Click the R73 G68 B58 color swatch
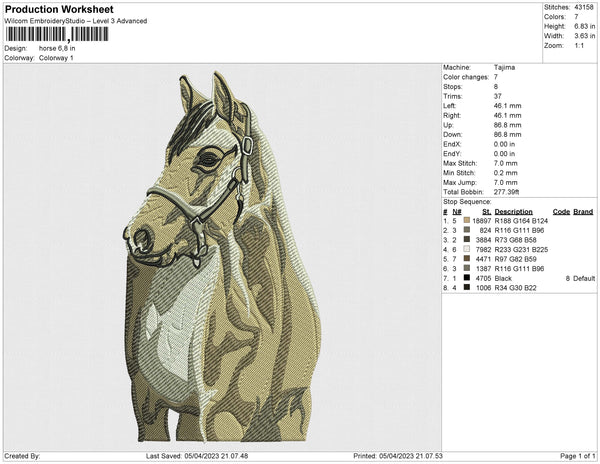Image resolution: width=600 pixels, height=464 pixels. tap(466, 239)
